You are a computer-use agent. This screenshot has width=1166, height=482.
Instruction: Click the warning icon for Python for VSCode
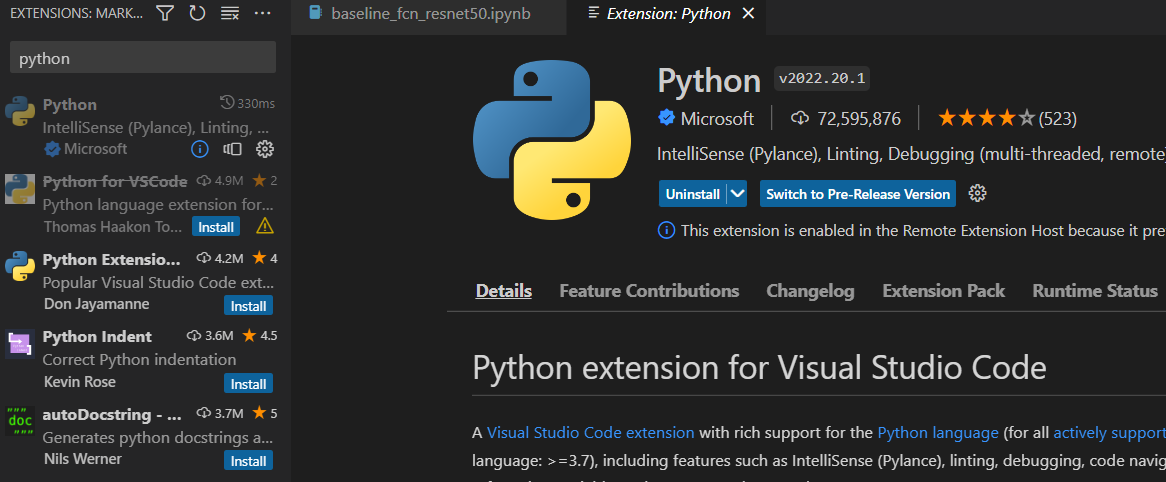(x=265, y=225)
